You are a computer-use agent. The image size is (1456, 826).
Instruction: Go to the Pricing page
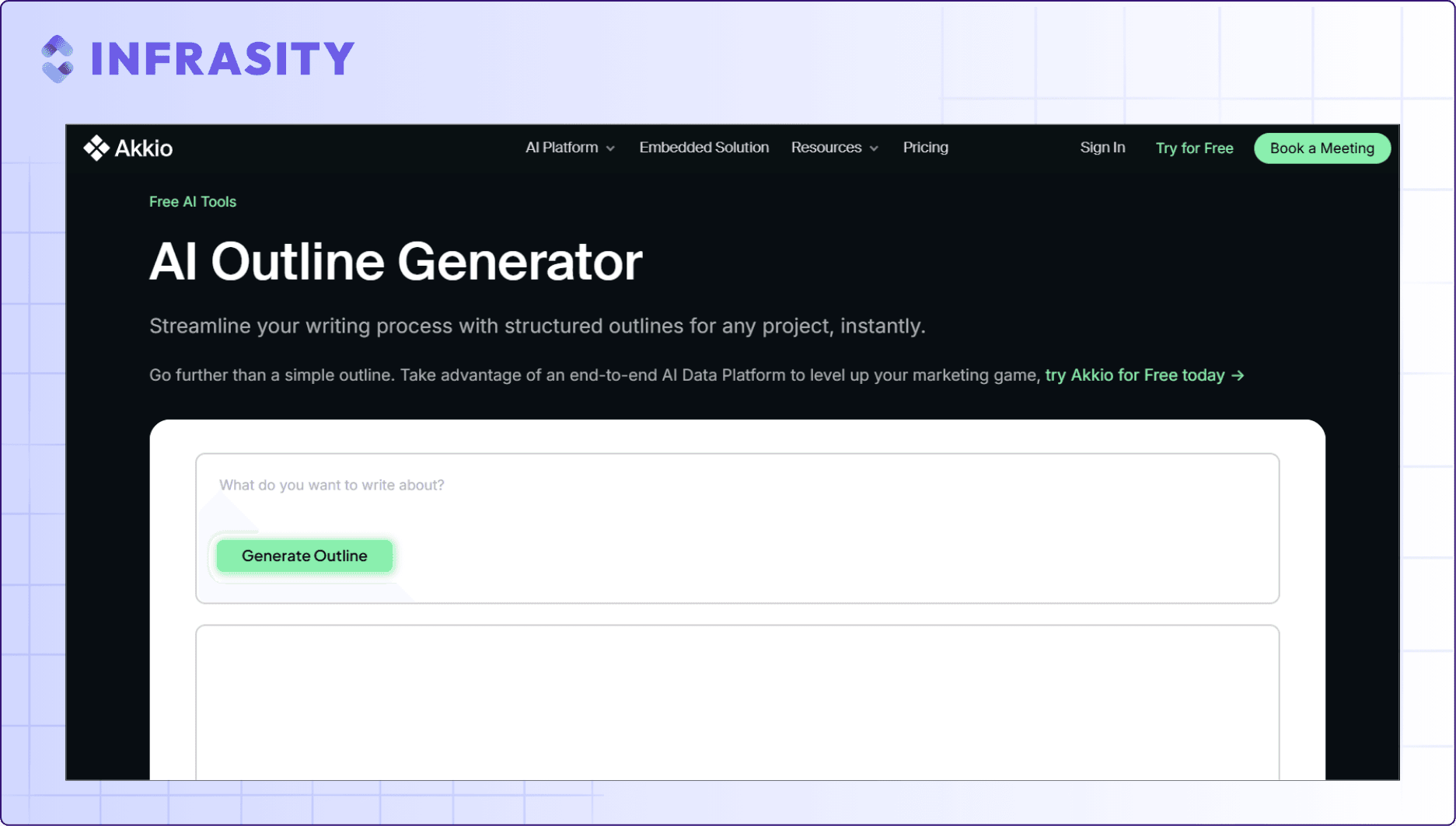(x=926, y=148)
